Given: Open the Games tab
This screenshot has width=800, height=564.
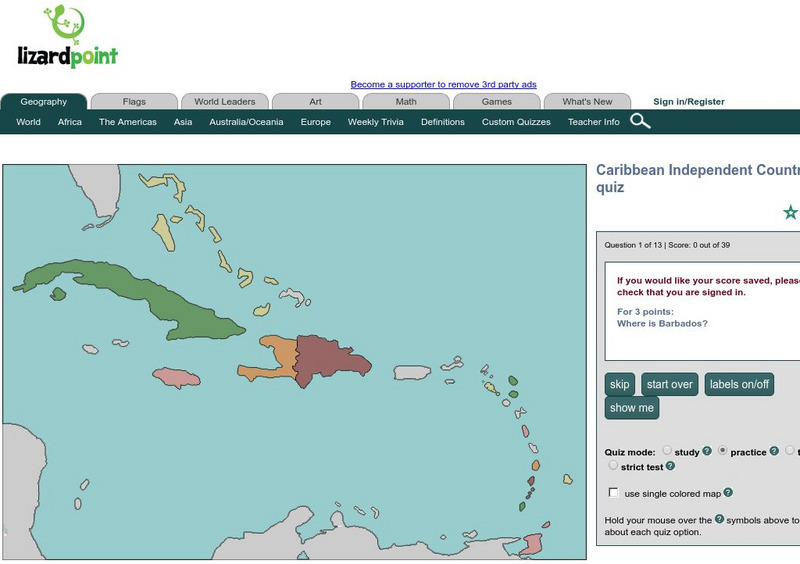Looking at the screenshot, I should tap(496, 102).
